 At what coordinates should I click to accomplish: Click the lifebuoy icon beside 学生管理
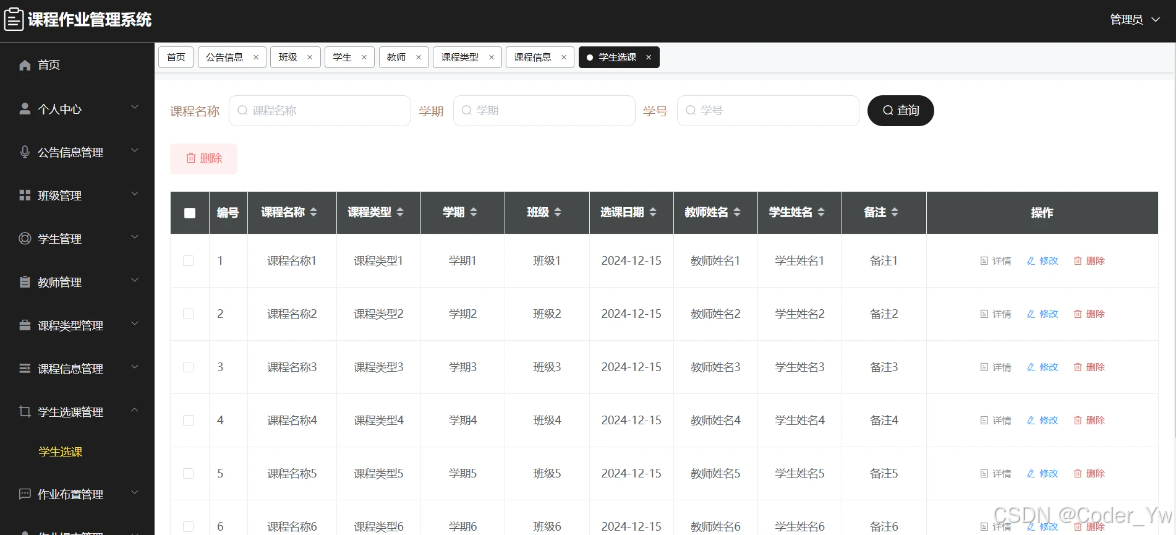(x=25, y=239)
